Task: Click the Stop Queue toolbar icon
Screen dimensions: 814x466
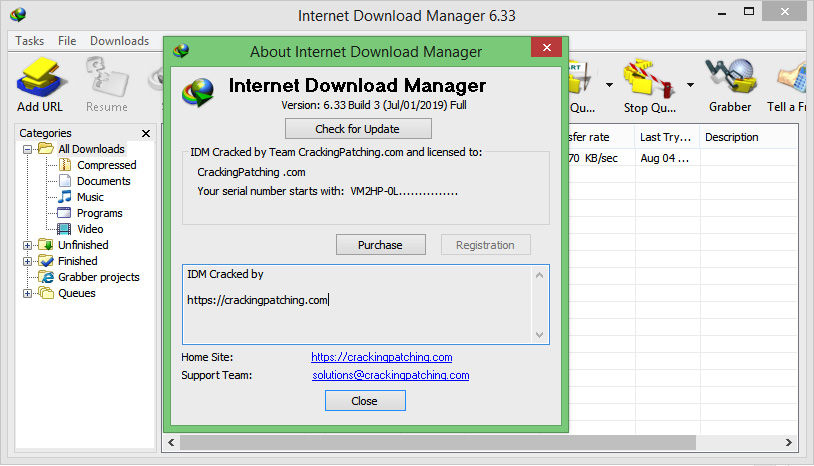Action: [649, 79]
